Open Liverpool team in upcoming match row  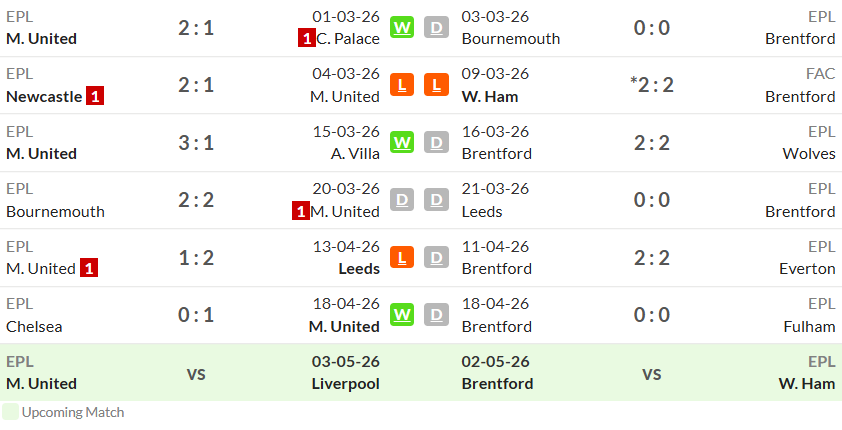346,384
